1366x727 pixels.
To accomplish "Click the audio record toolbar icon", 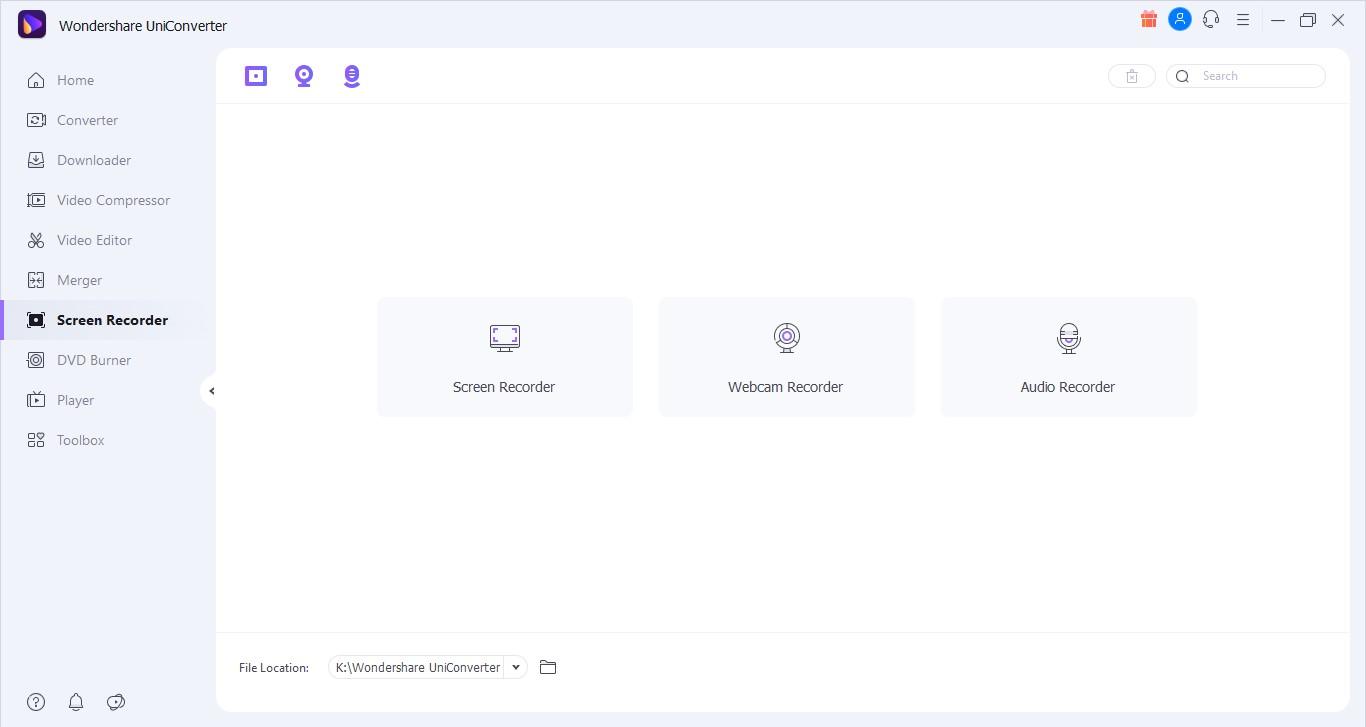I will coord(352,76).
